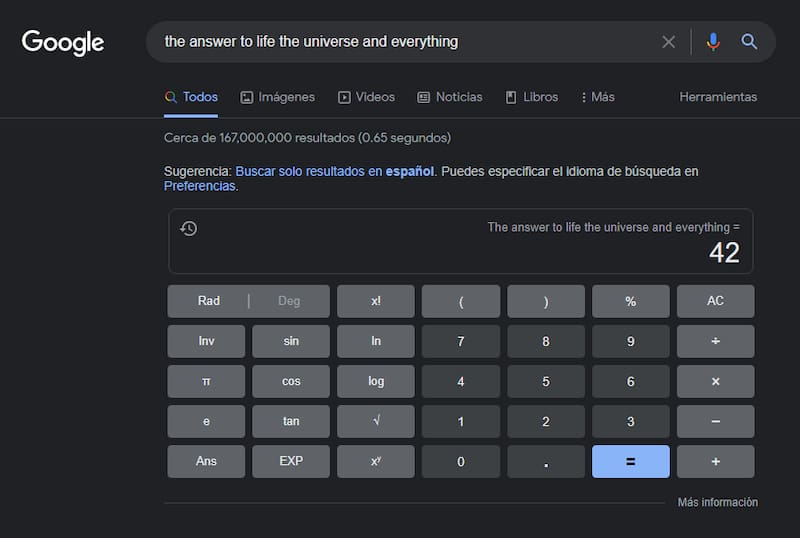Viewport: 800px width, 538px height.
Task: Insert the π constant
Action: coord(206,381)
